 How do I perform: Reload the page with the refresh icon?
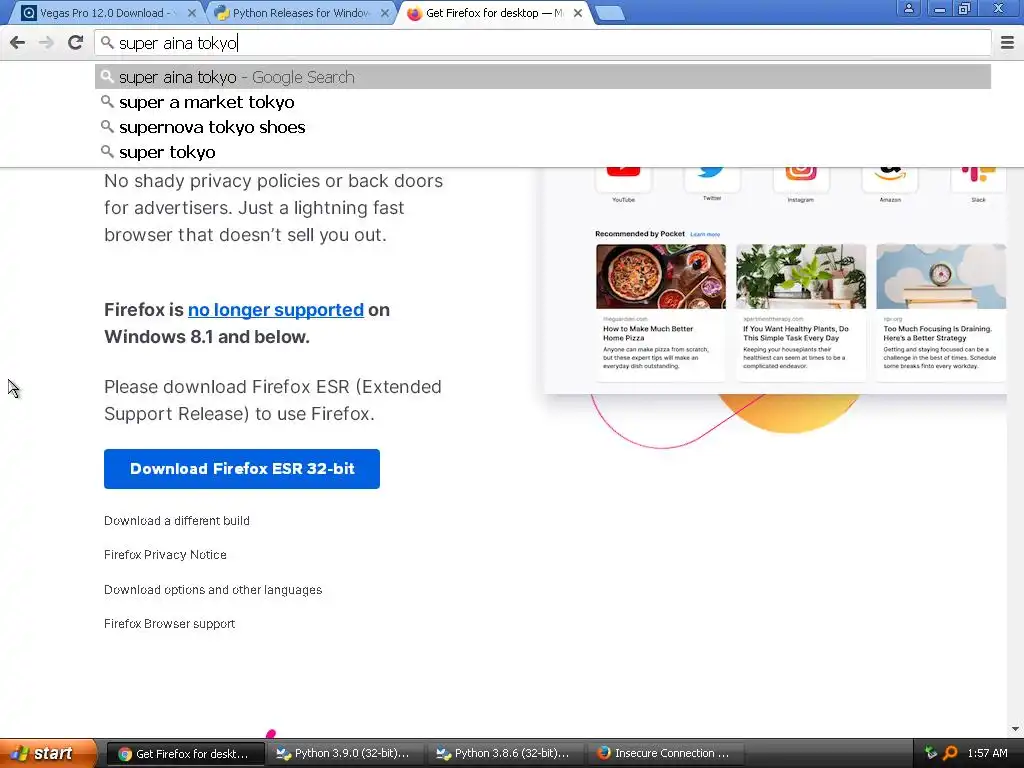(76, 43)
